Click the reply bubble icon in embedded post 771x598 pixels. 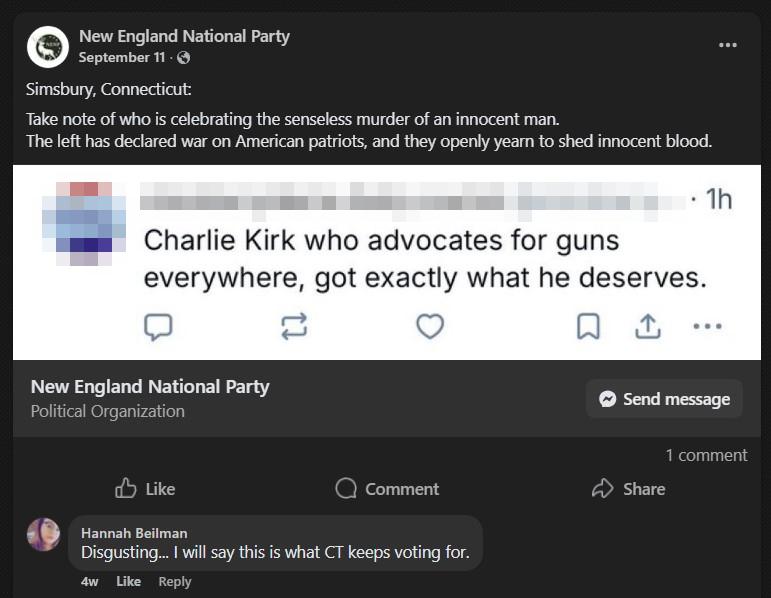coord(159,326)
